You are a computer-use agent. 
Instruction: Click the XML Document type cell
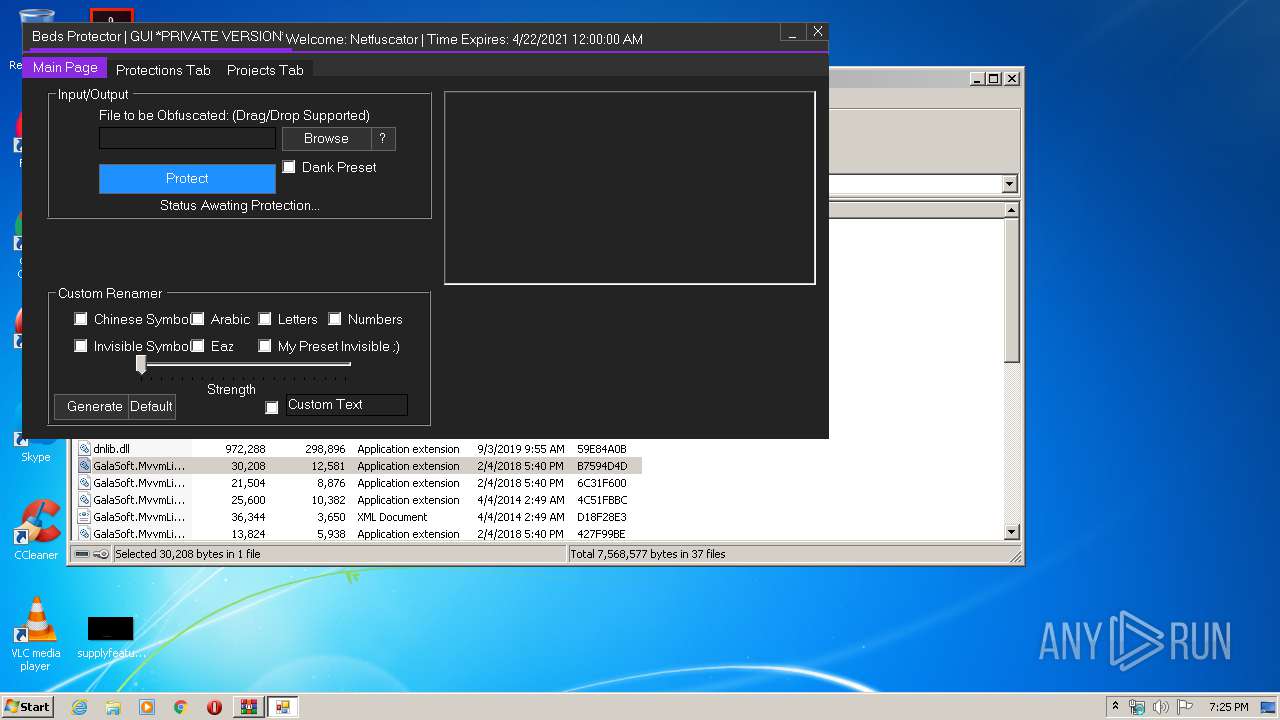[392, 517]
